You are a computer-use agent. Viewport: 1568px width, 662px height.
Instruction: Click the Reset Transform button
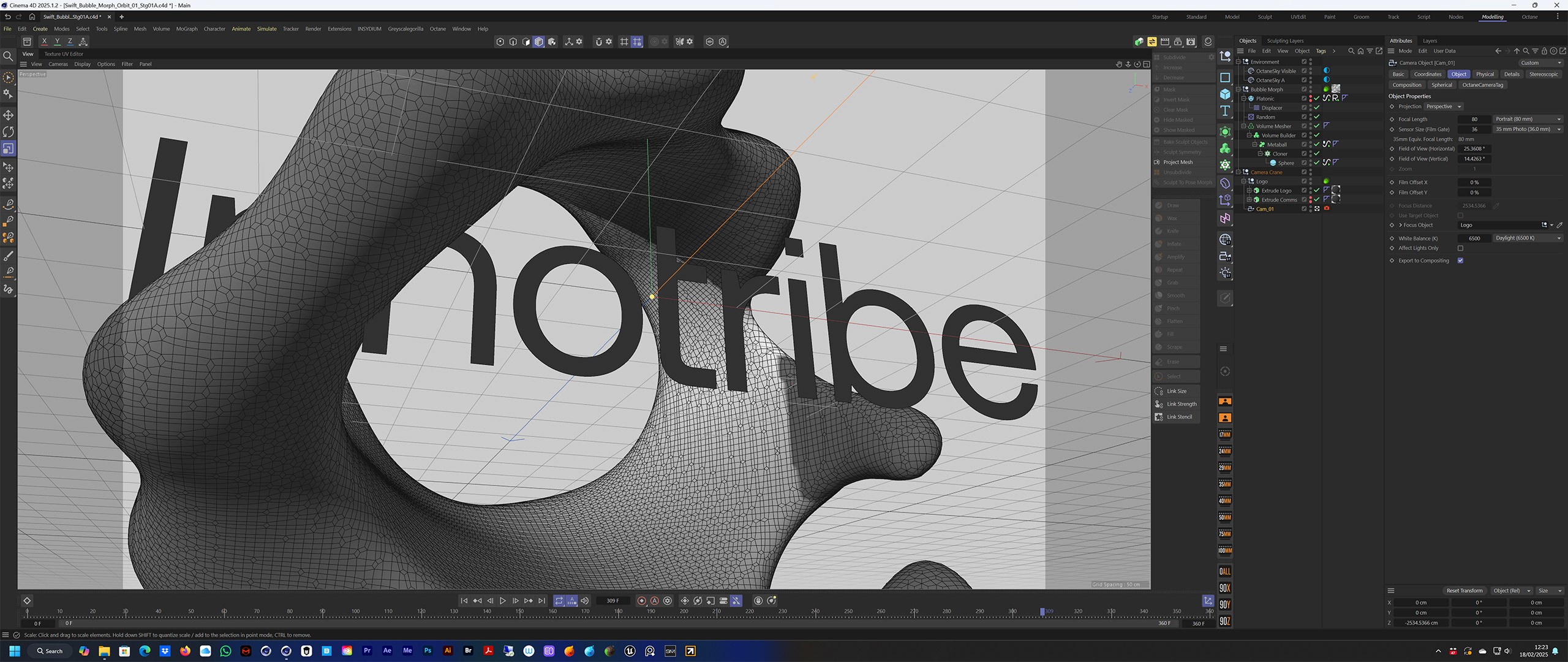click(x=1464, y=591)
